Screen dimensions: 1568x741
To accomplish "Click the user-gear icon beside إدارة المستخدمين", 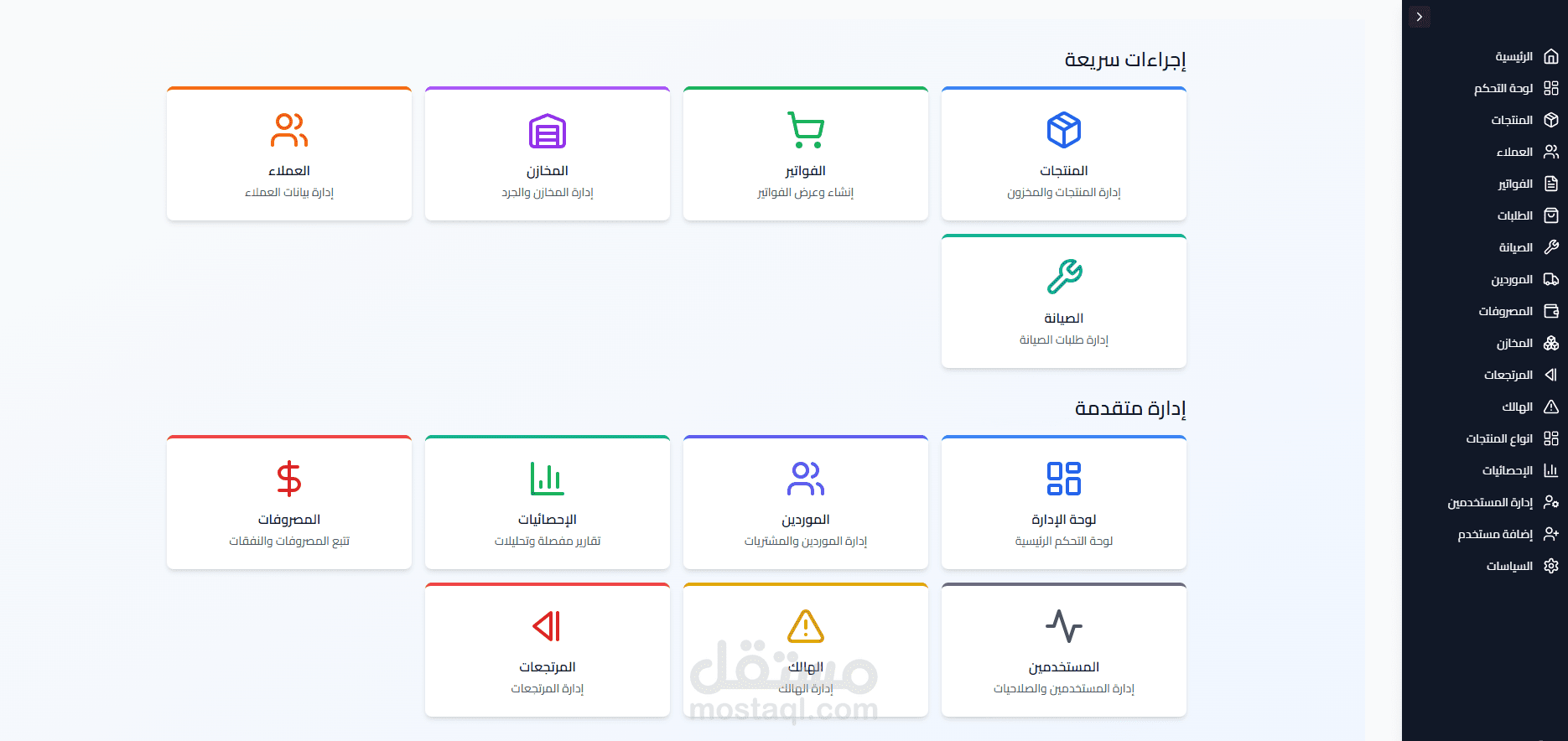I will (1551, 502).
